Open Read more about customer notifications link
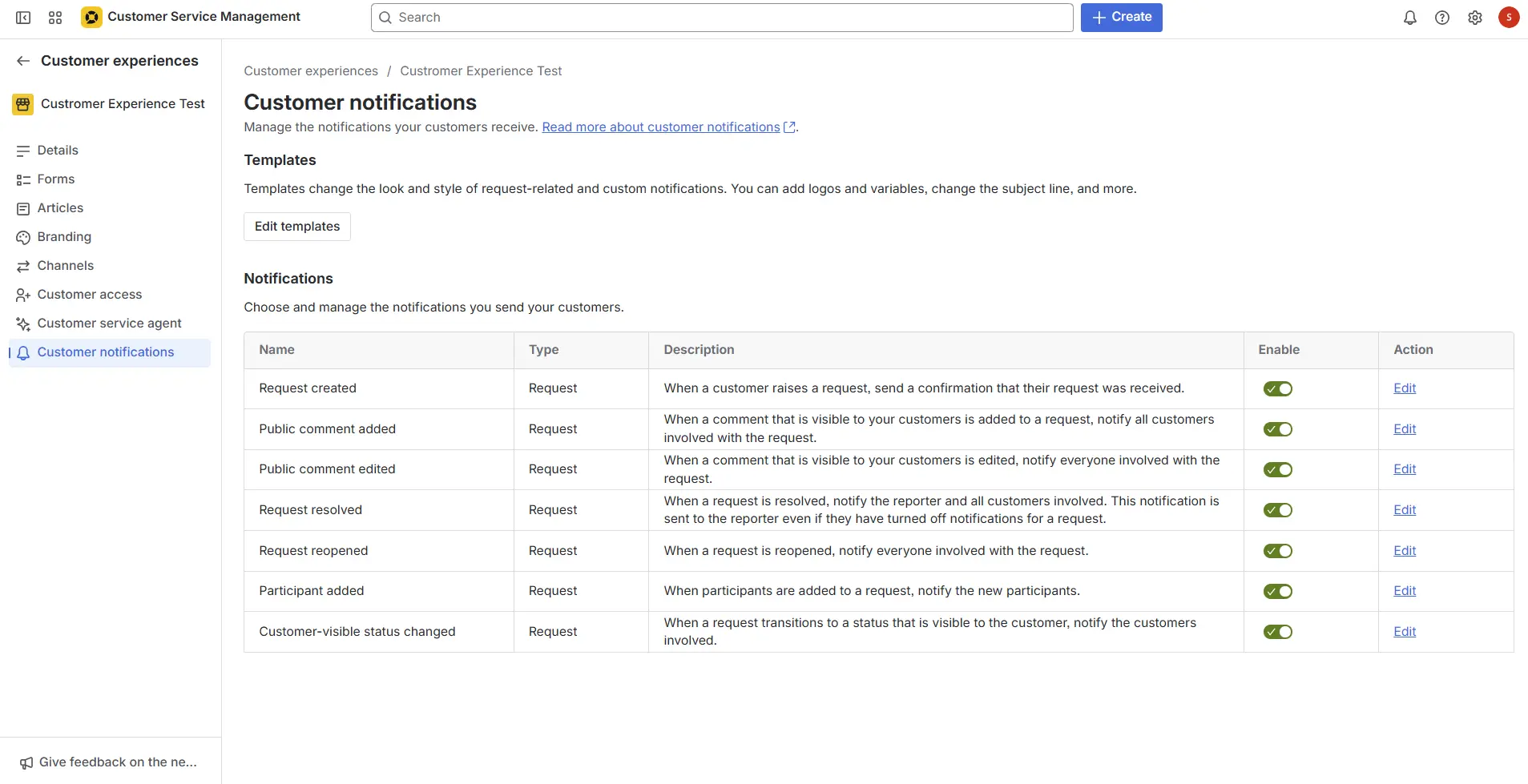The width and height of the screenshot is (1528, 784). (661, 127)
